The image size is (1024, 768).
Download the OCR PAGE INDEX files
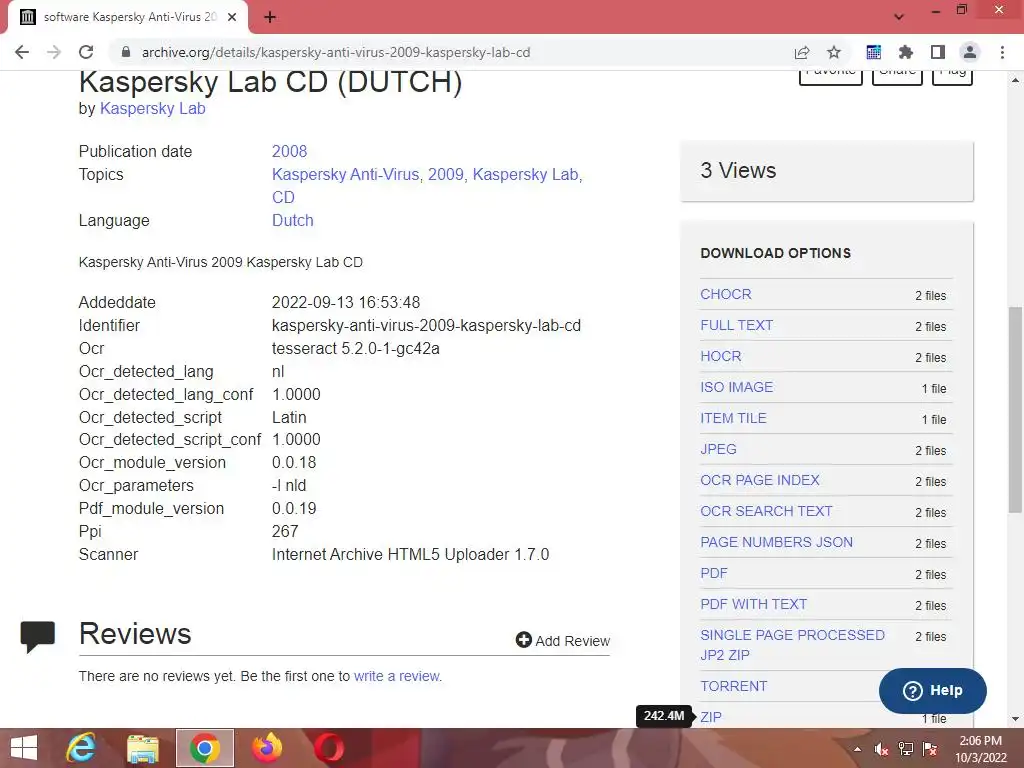pyautogui.click(x=760, y=481)
